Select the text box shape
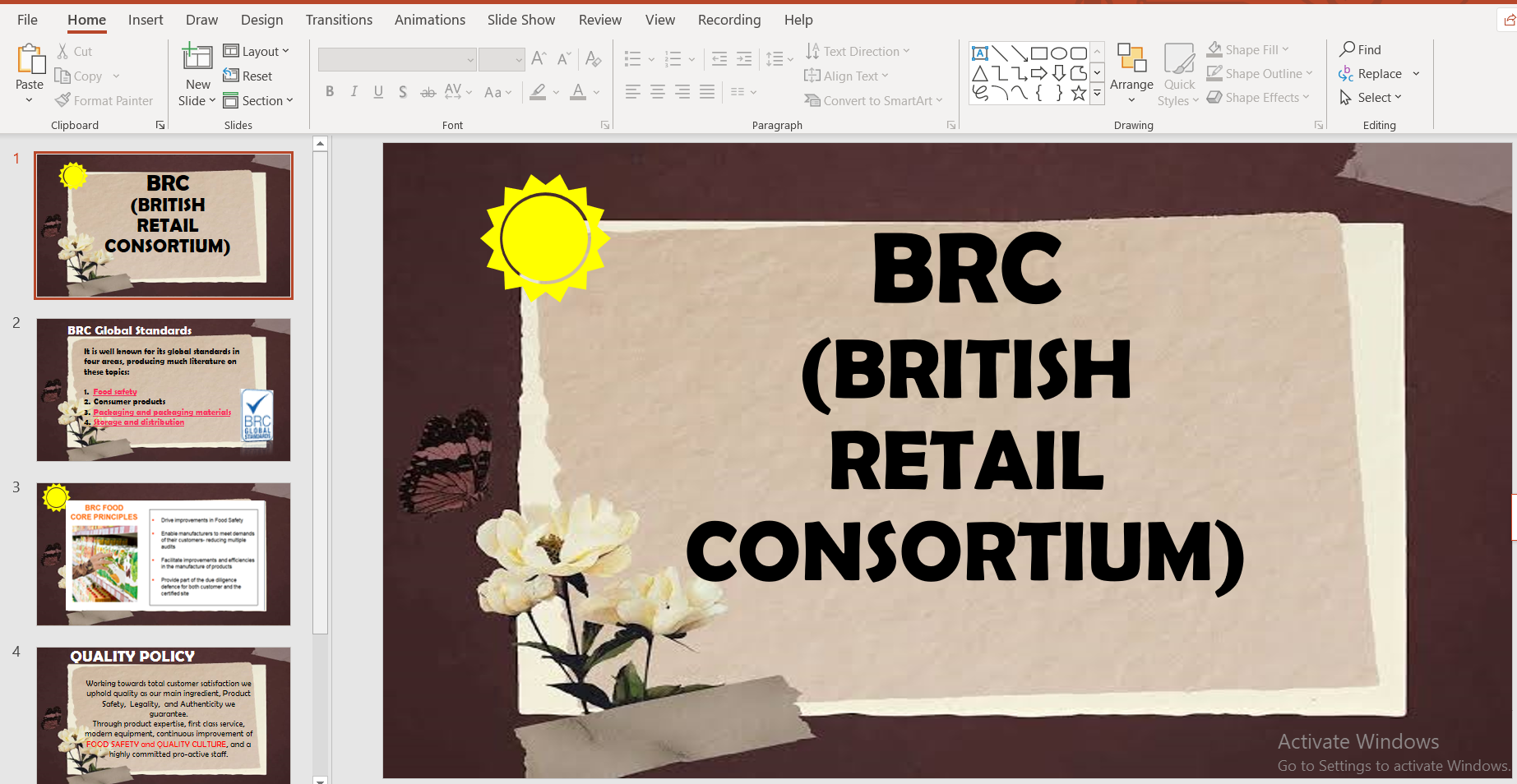This screenshot has height=784, width=1517. (980, 53)
